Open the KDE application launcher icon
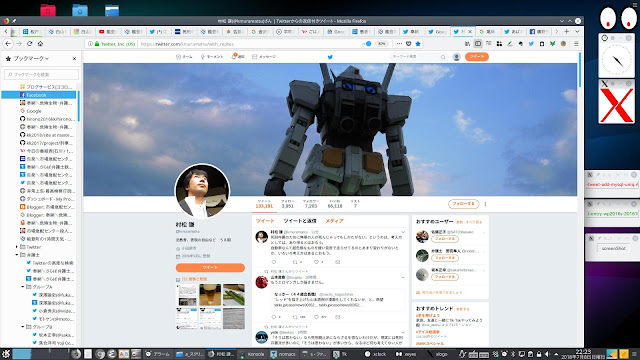640x360 pixels. pyautogui.click(x=6, y=354)
